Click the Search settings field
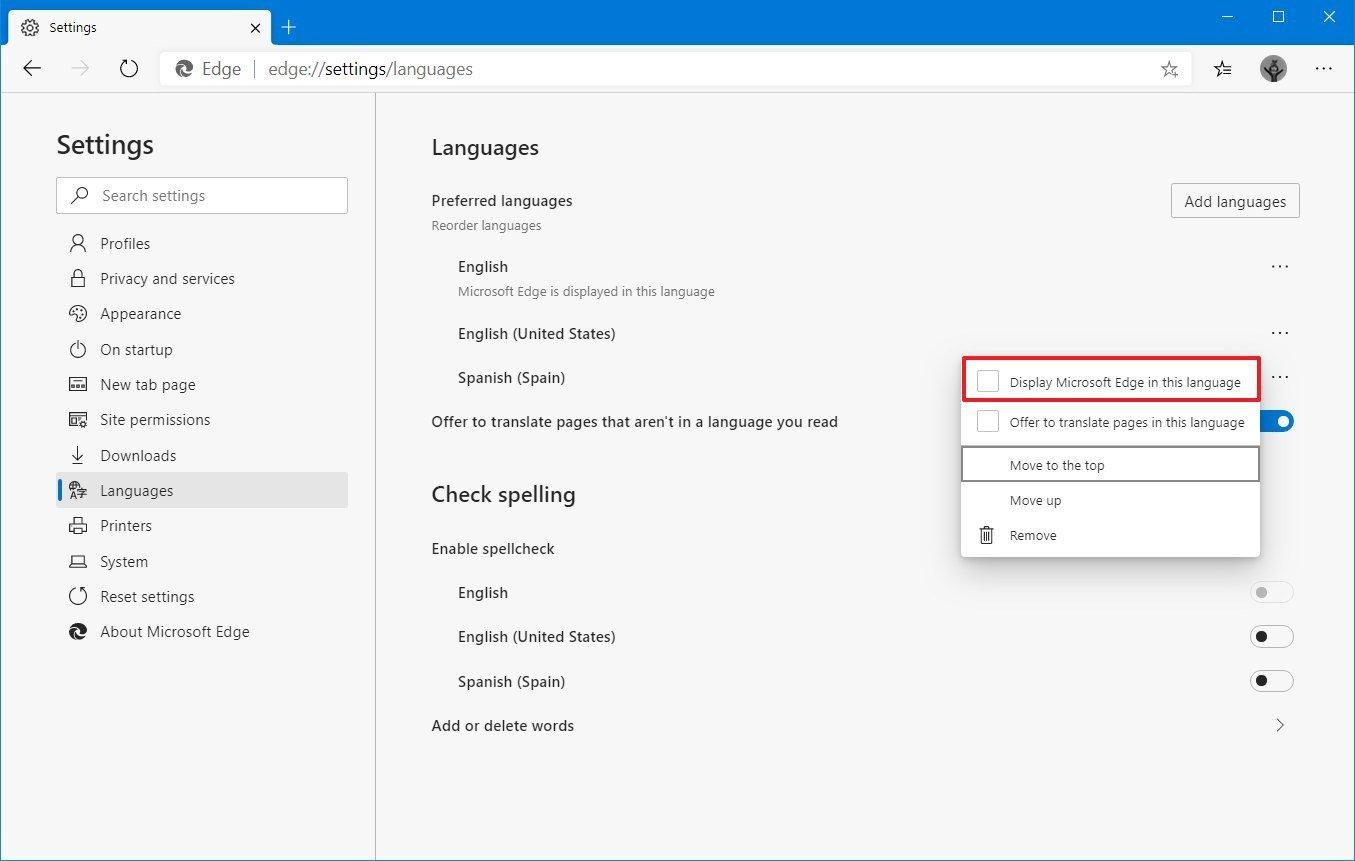 pos(201,195)
